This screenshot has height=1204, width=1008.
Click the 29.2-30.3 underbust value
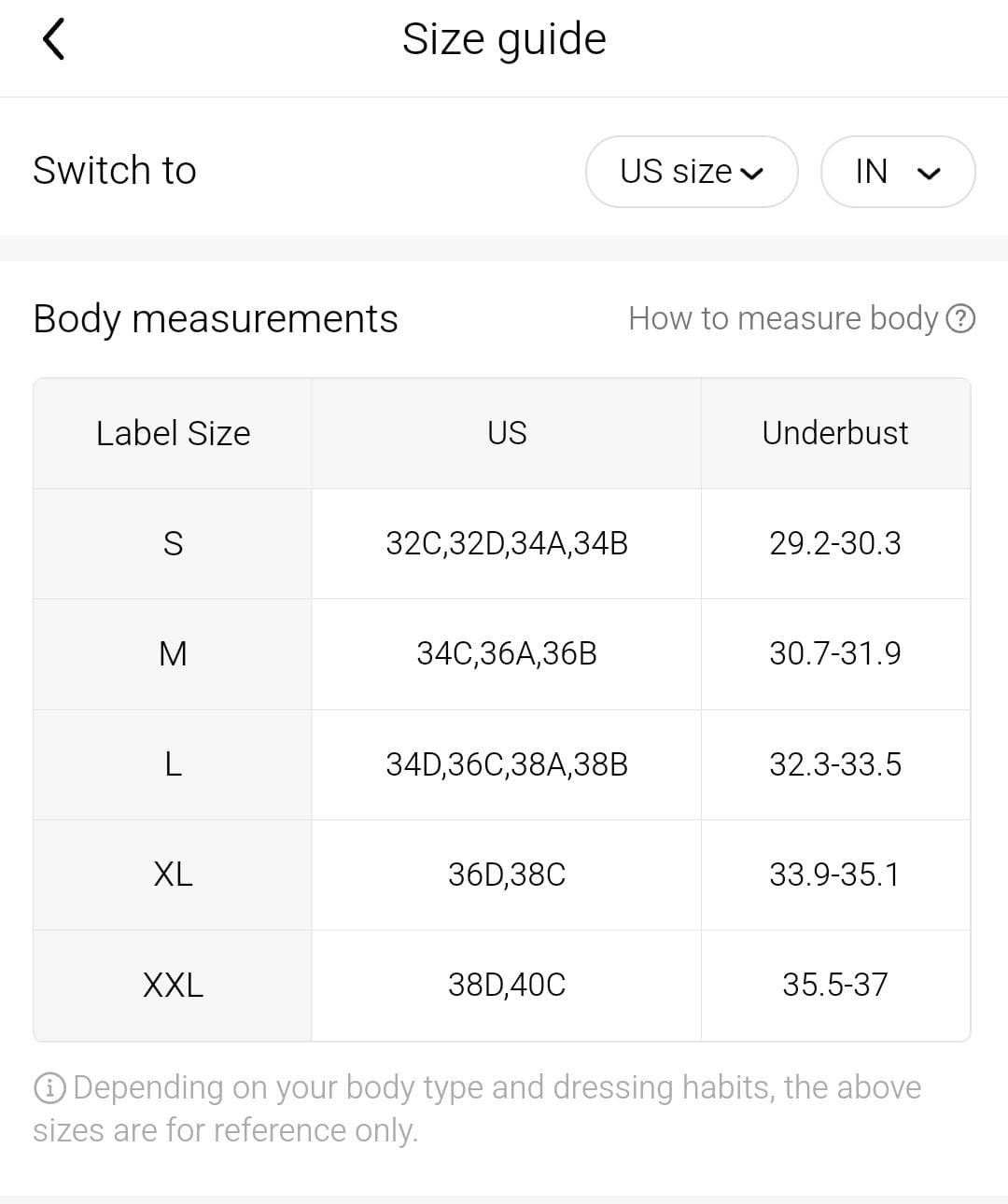coord(835,543)
